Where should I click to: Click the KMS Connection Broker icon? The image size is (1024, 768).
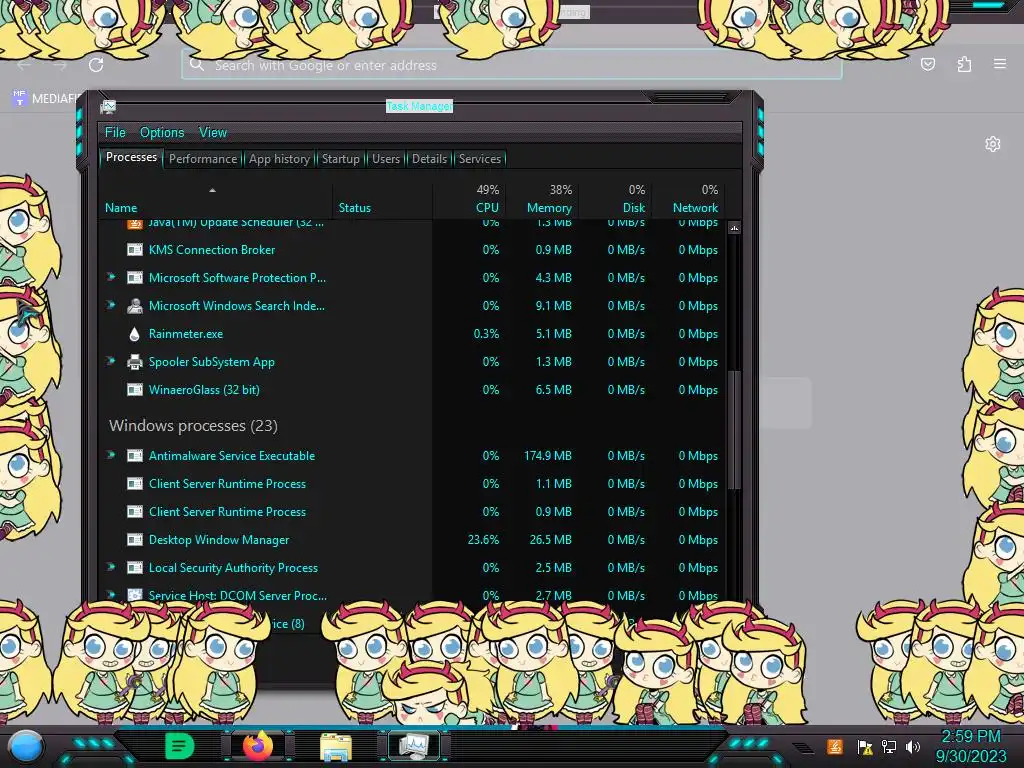135,249
